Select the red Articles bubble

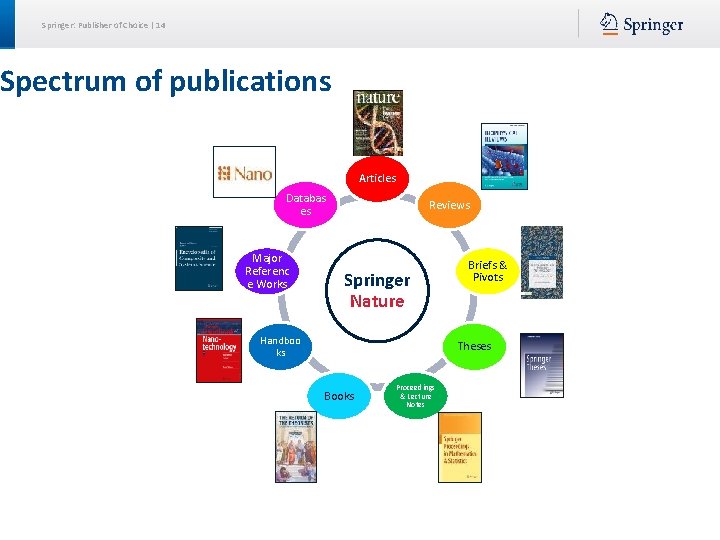377,178
